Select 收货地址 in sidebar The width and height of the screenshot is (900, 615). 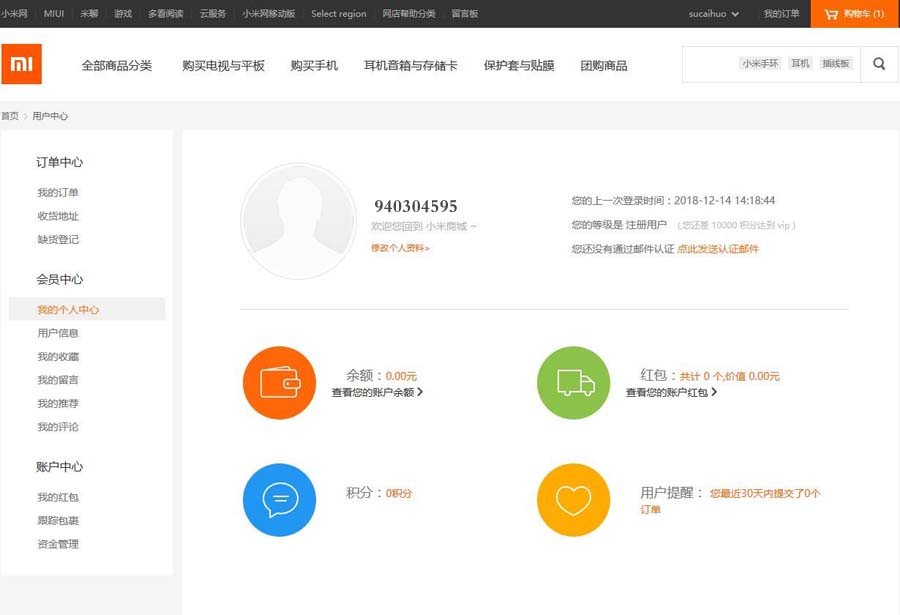click(x=58, y=216)
